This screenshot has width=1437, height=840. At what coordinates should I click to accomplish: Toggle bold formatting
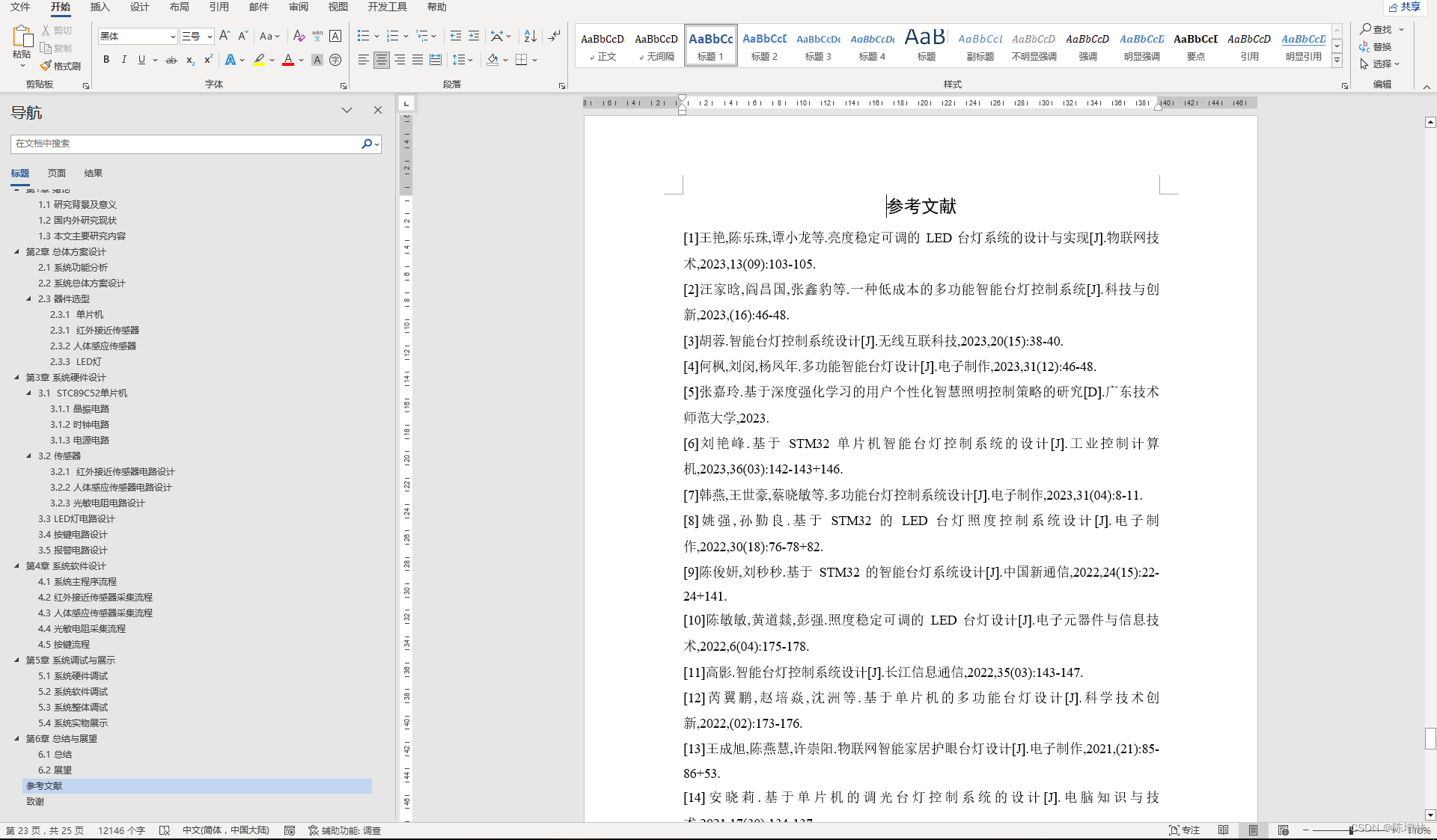(x=106, y=60)
